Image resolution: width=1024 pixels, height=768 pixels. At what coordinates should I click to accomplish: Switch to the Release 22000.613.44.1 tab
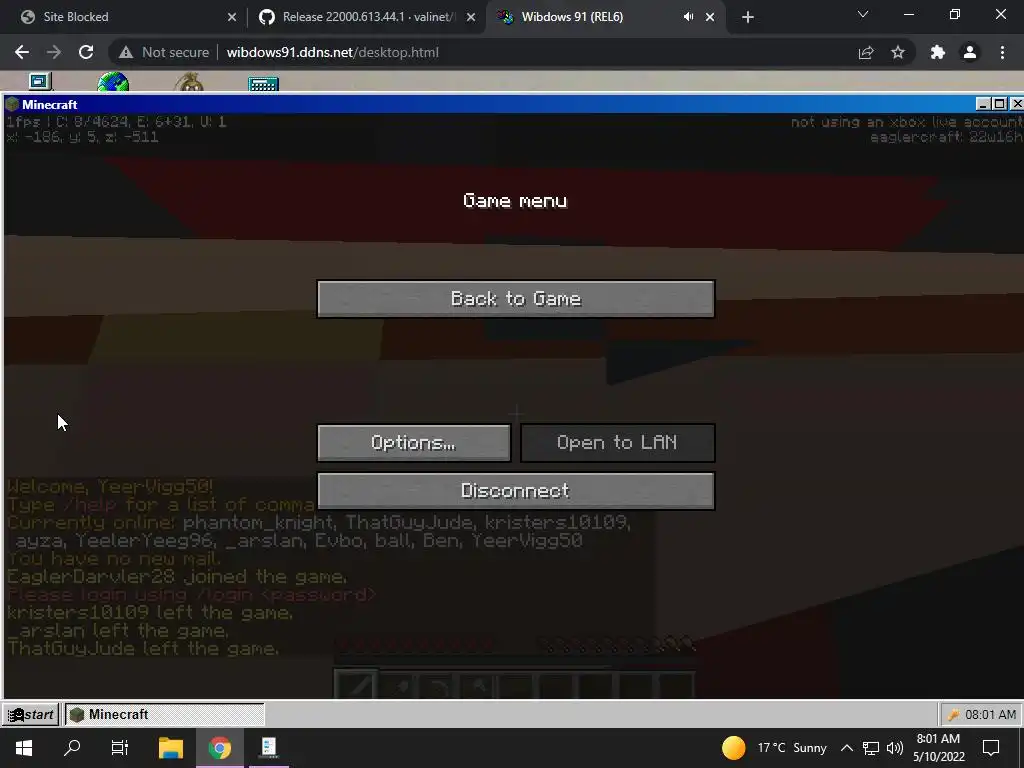click(x=367, y=17)
